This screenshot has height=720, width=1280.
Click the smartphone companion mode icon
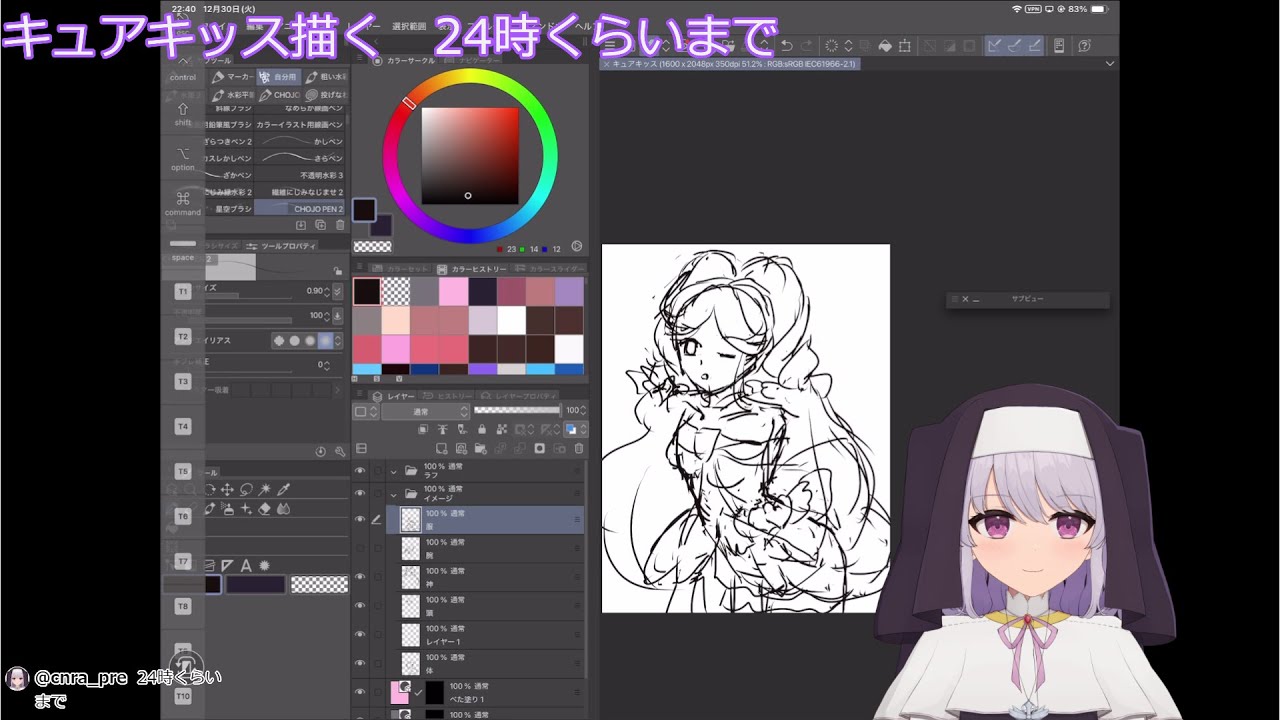tap(1059, 46)
